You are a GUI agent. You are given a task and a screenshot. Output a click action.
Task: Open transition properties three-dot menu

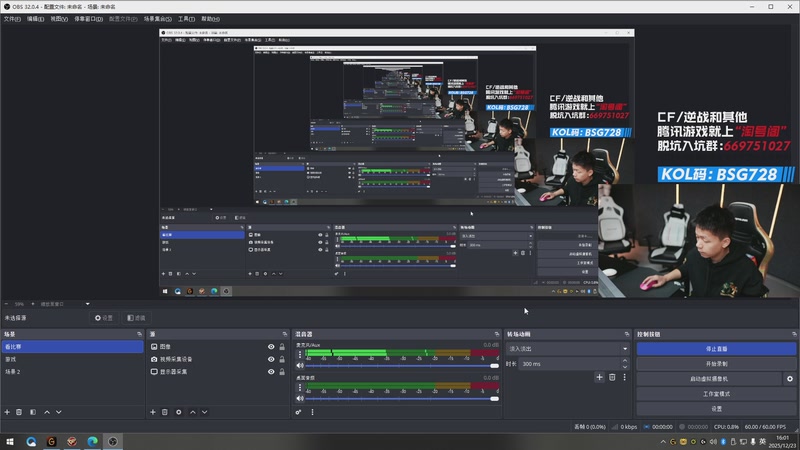point(624,377)
